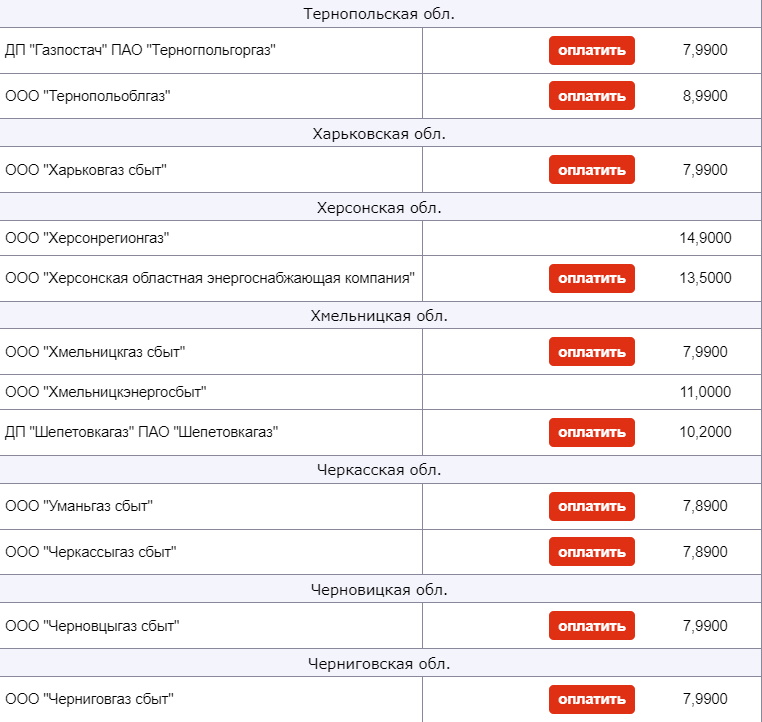This screenshot has height=722, width=762.
Task: Click the Черновицкая обл. region header
Action: [379, 590]
